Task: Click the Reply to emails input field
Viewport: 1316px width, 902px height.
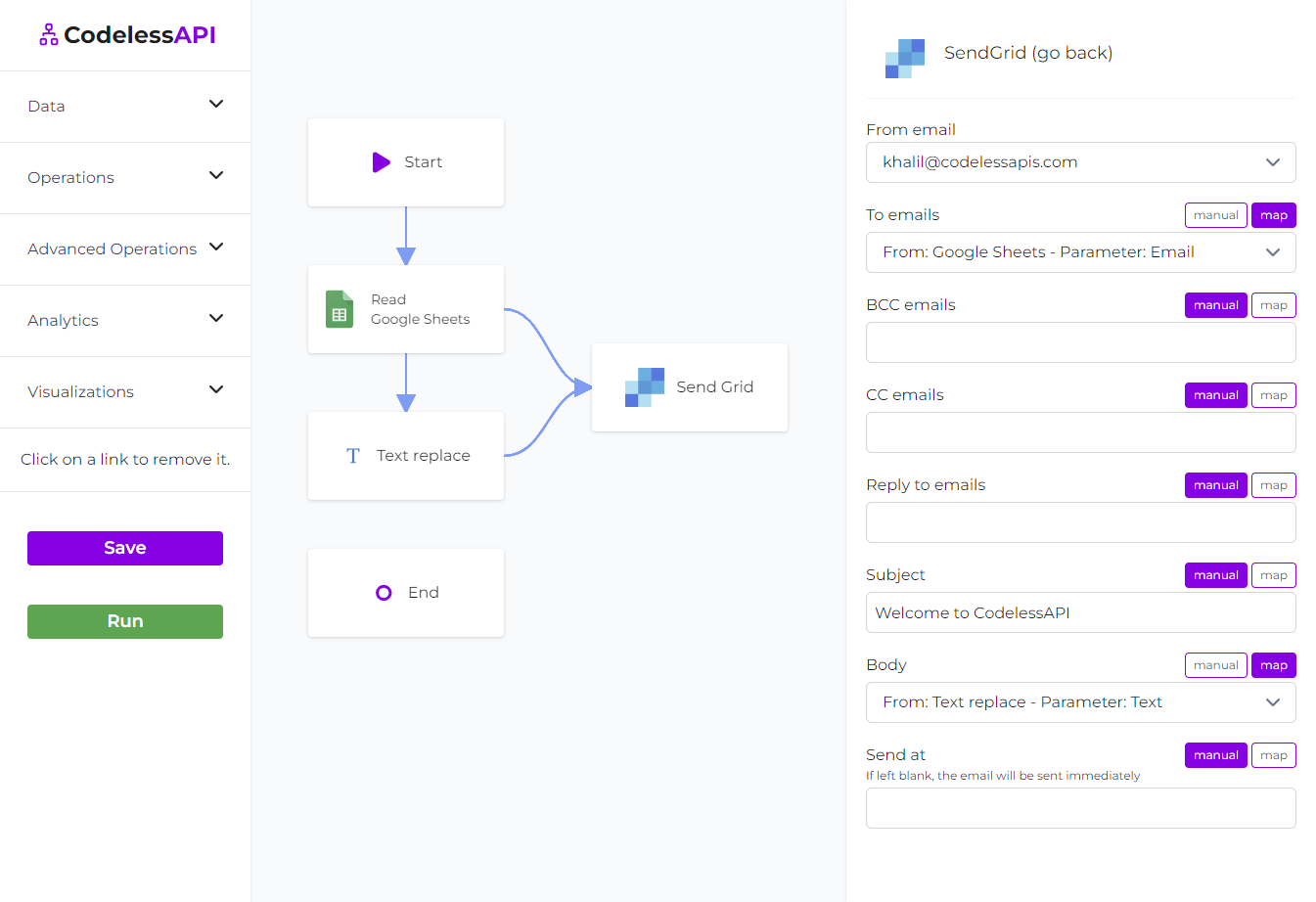Action: click(1081, 522)
